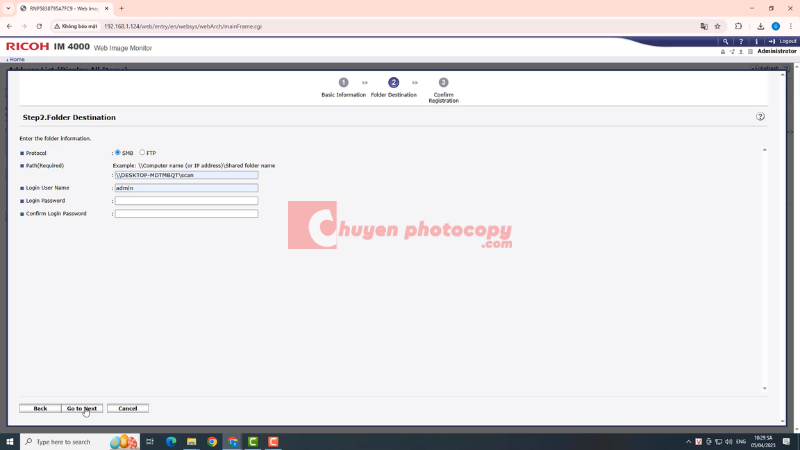Open the Chrome three-dot menu
The height and width of the screenshot is (450, 800).
(791, 26)
